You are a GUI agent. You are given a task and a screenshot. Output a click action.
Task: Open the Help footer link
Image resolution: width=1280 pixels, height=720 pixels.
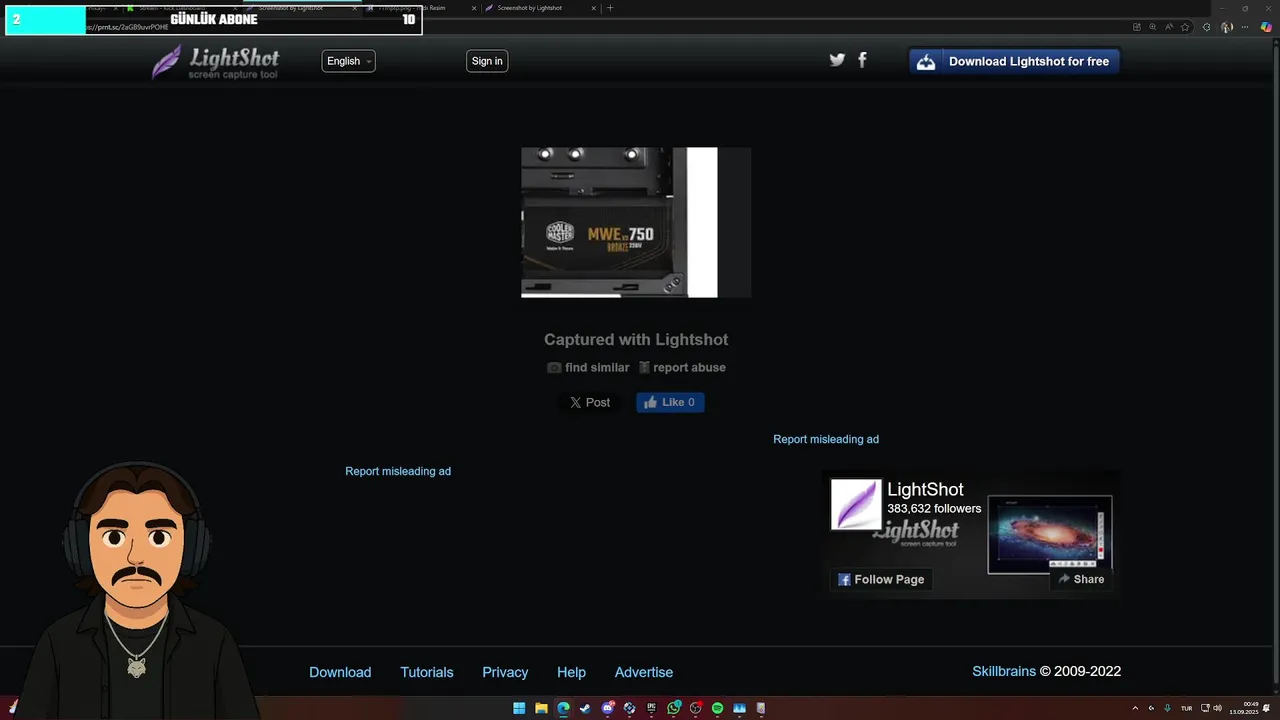(571, 672)
